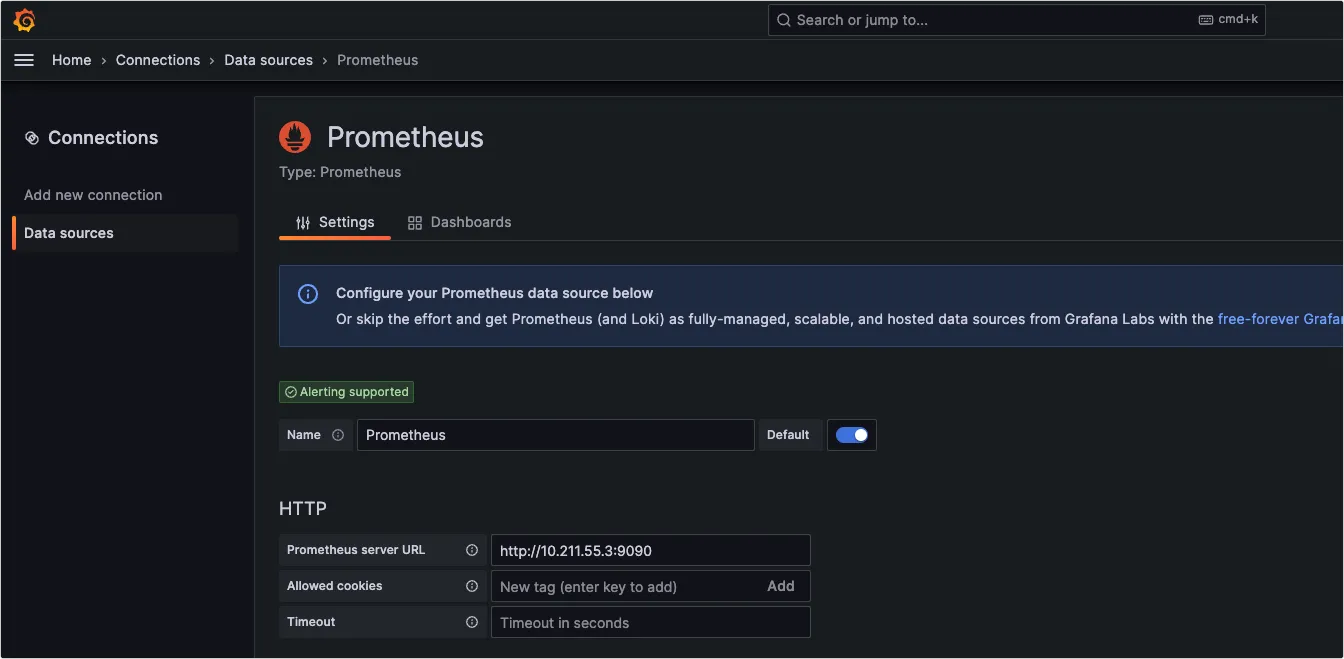This screenshot has height=659, width=1344.
Task: Open Add new connection page
Action: (93, 195)
